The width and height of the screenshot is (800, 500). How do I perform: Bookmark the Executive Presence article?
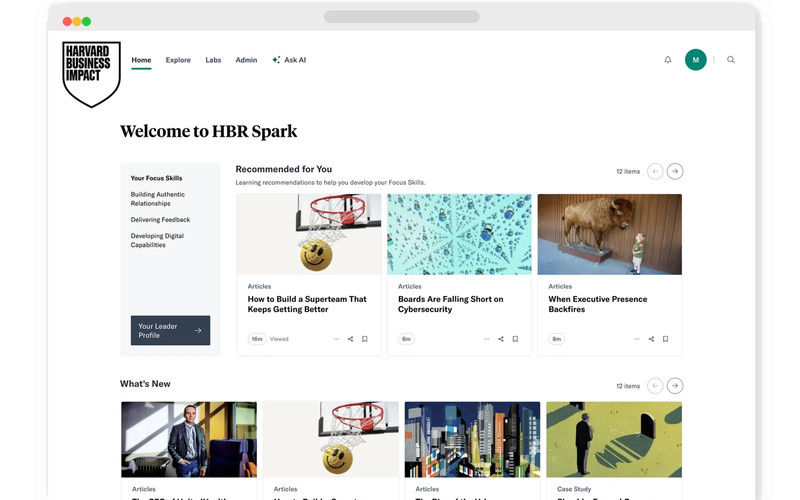(665, 339)
